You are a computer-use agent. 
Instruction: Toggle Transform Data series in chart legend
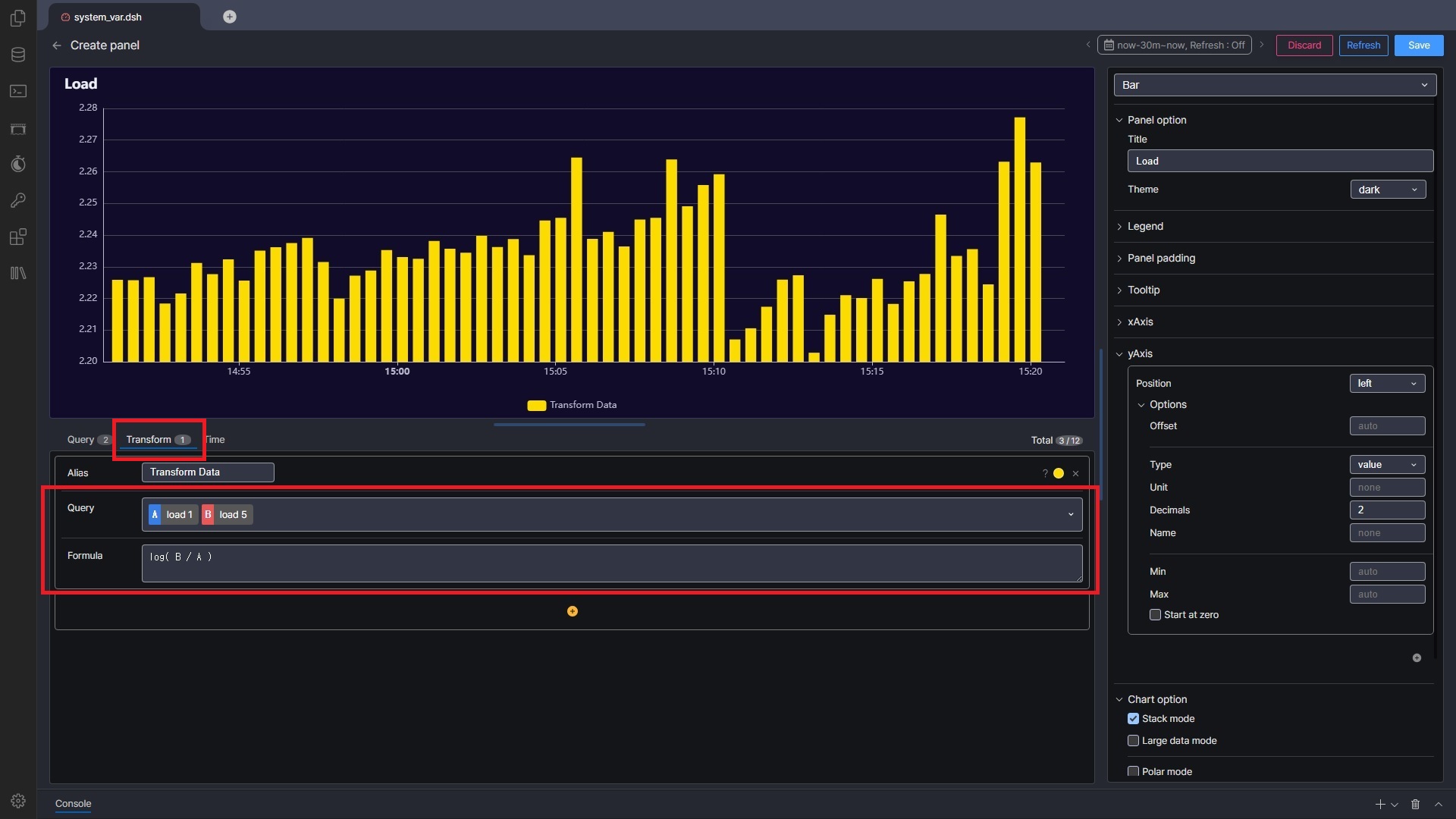click(x=572, y=405)
